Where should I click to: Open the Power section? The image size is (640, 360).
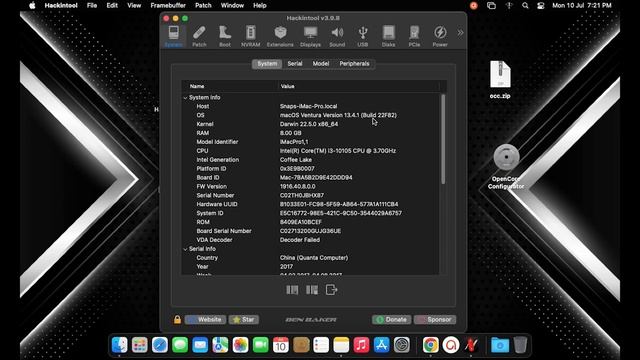coord(440,36)
